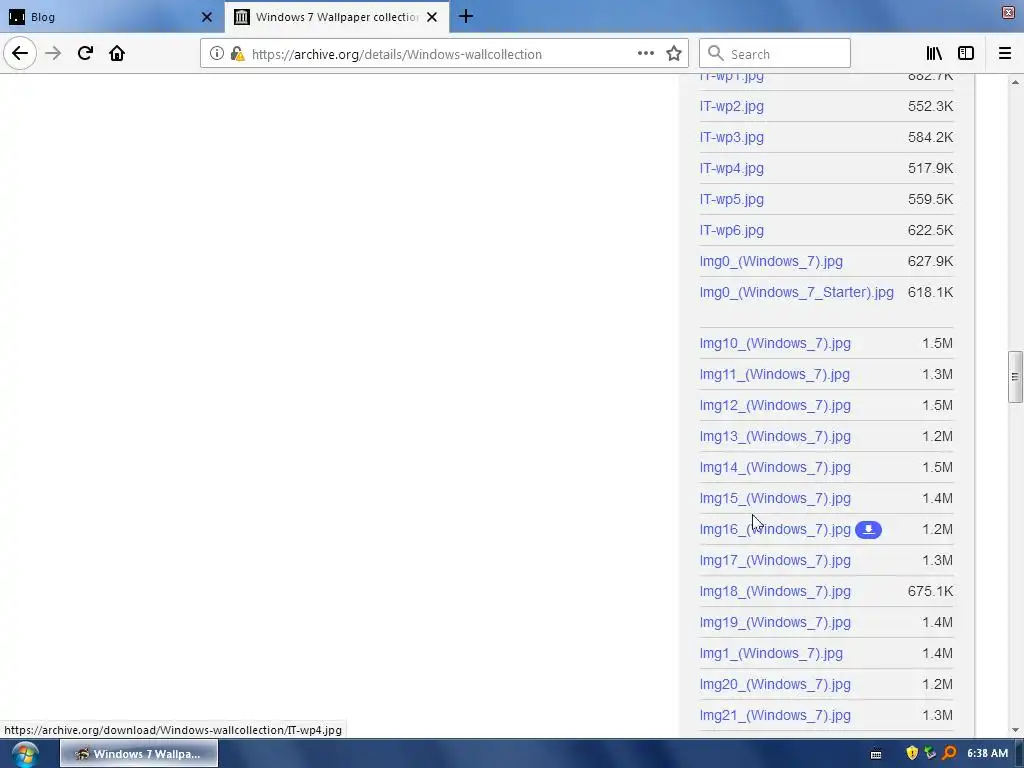Open a new tab with plus button
The height and width of the screenshot is (768, 1024).
(x=466, y=16)
